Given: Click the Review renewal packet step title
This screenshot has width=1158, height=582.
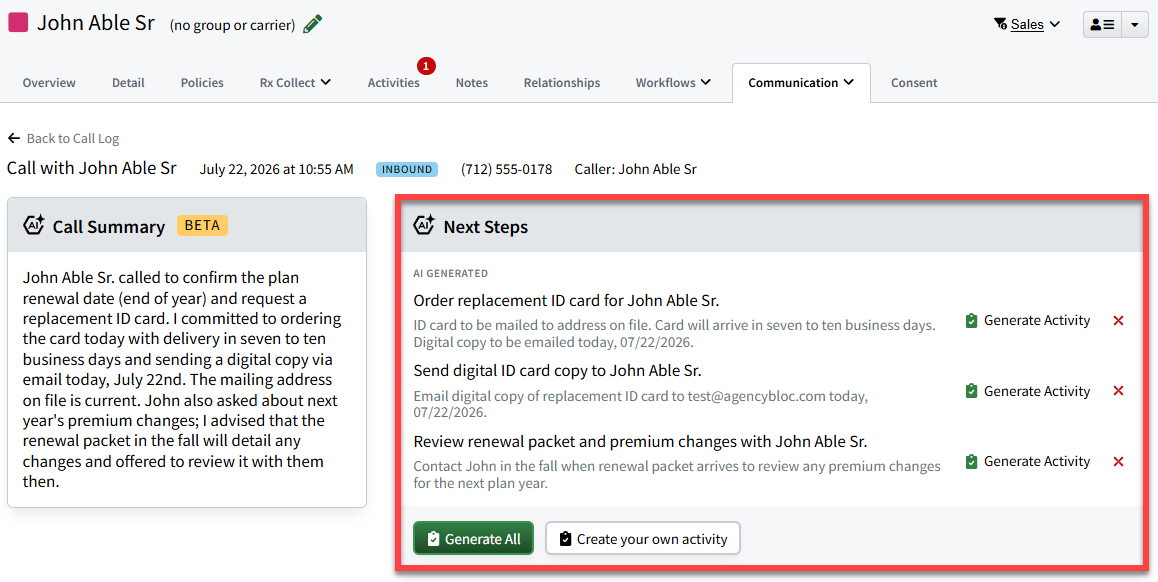Looking at the screenshot, I should [640, 442].
